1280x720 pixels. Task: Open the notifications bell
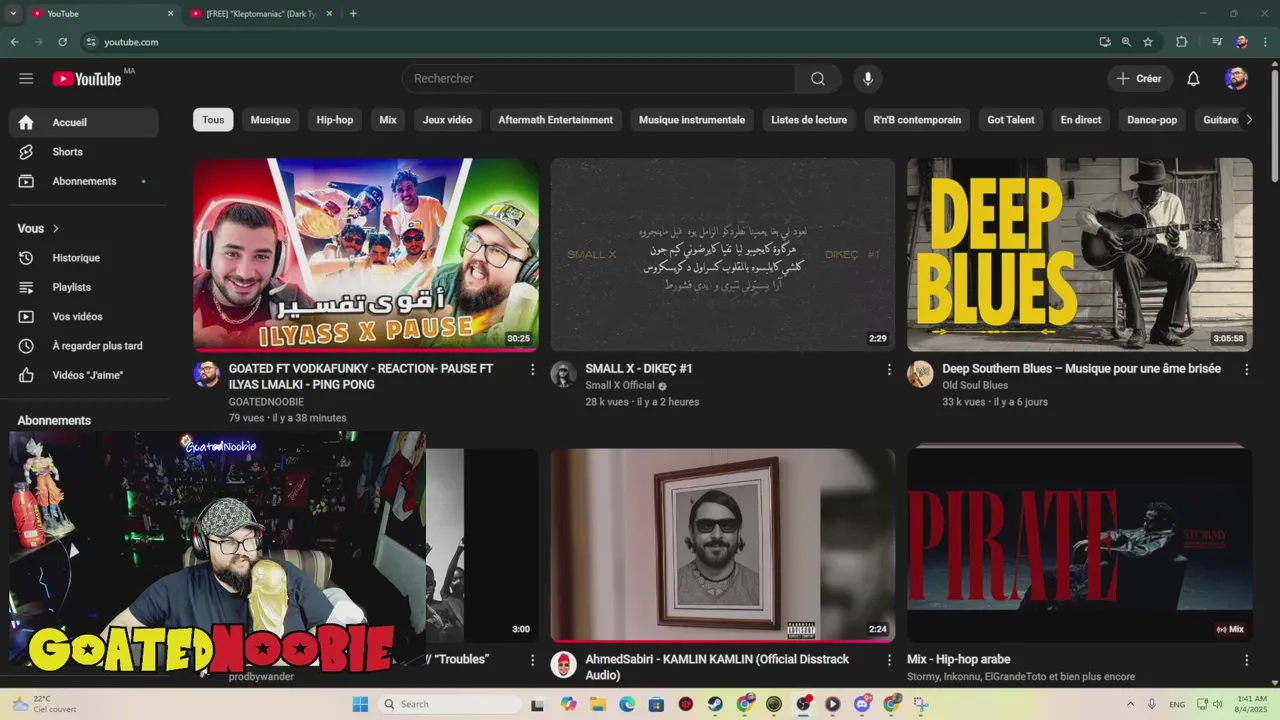click(x=1193, y=79)
